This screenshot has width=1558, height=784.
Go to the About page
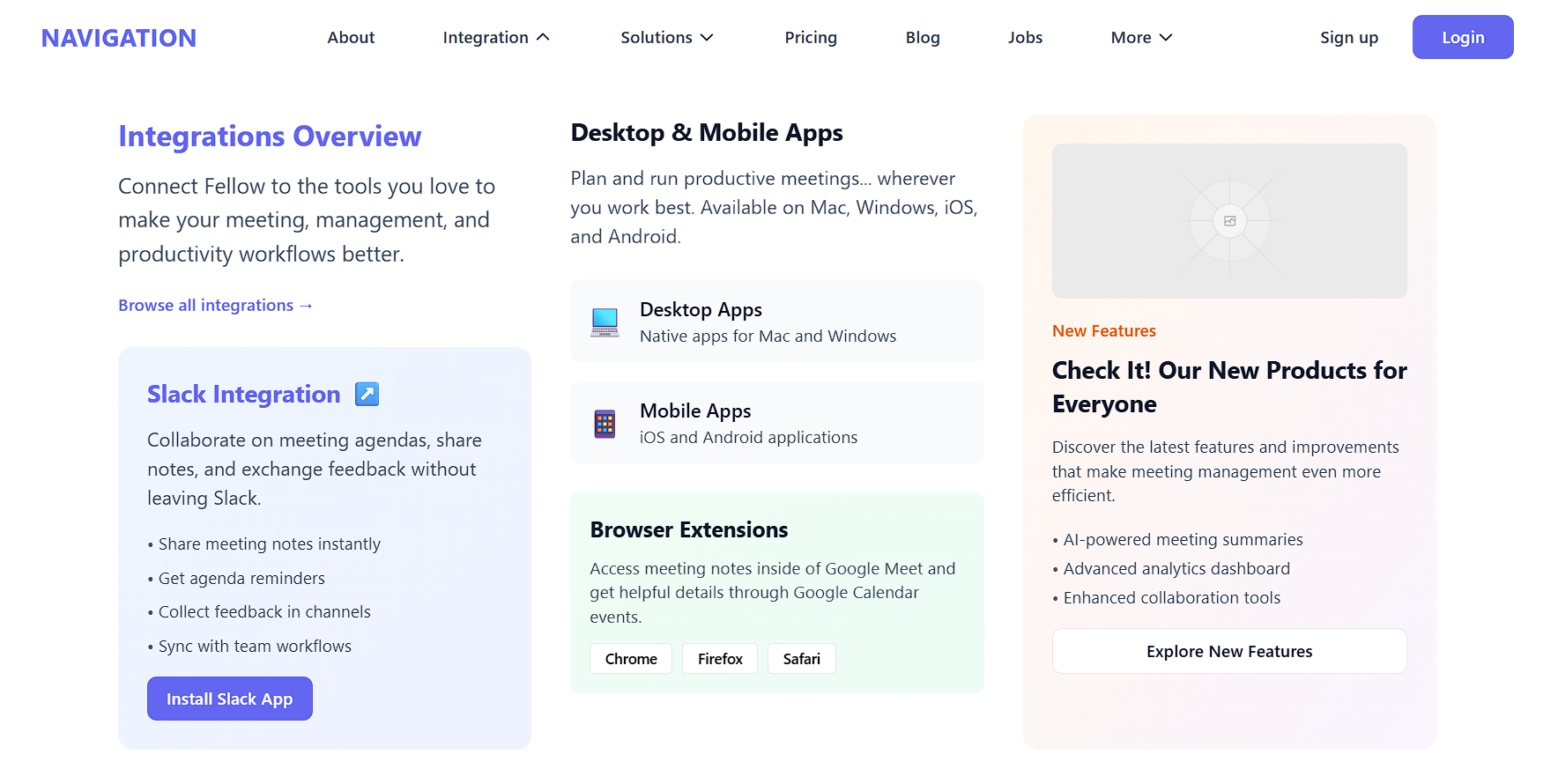[x=351, y=38]
